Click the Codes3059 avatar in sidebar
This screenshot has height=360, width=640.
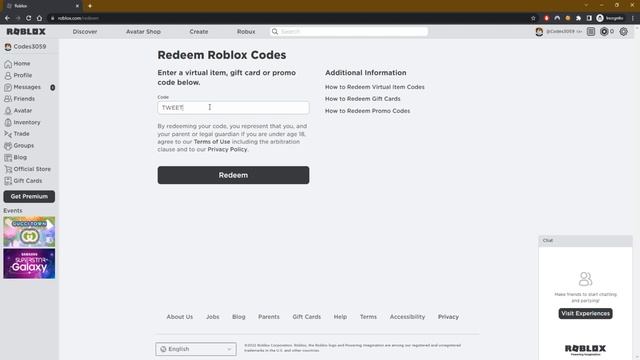click(x=8, y=47)
